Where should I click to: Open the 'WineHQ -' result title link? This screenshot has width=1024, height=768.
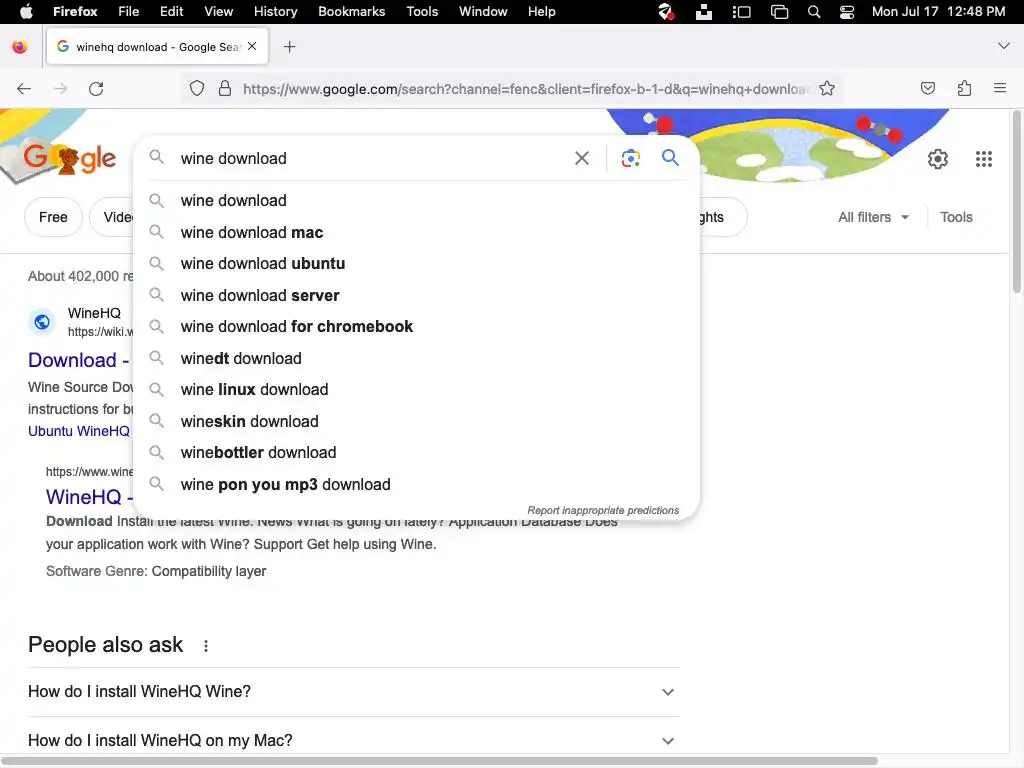(89, 497)
